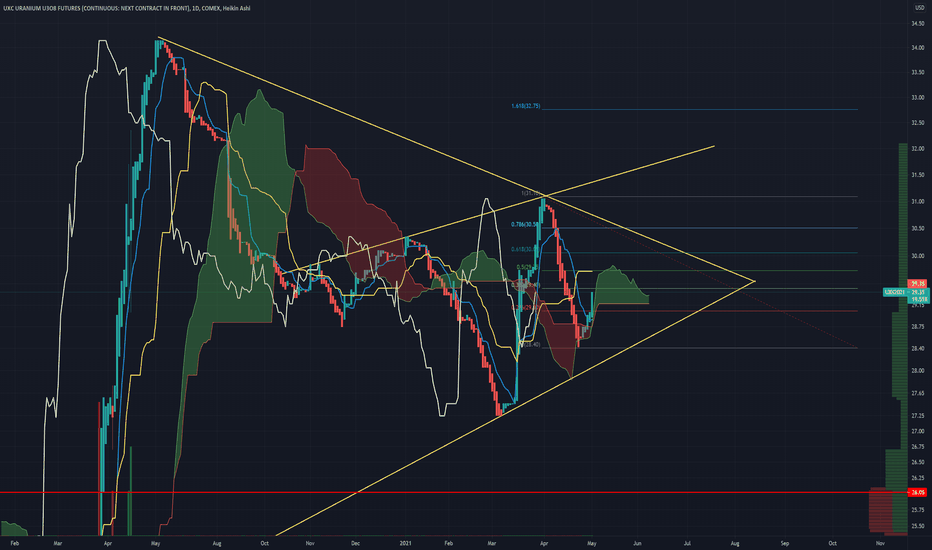
Task: Click the 32.00 price axis label
Action: pyautogui.click(x=918, y=148)
